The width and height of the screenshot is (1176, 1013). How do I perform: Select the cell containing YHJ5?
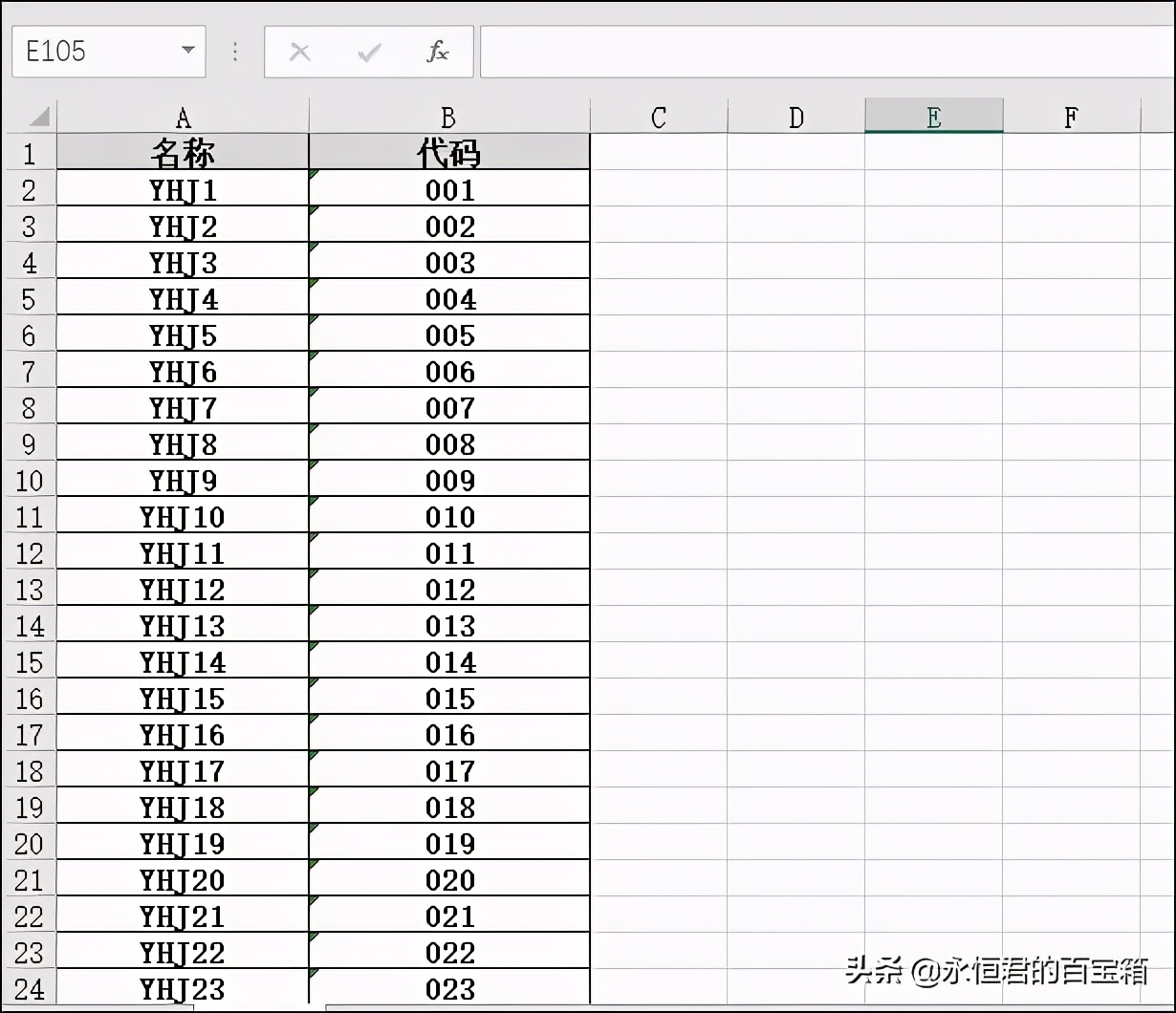(x=183, y=334)
